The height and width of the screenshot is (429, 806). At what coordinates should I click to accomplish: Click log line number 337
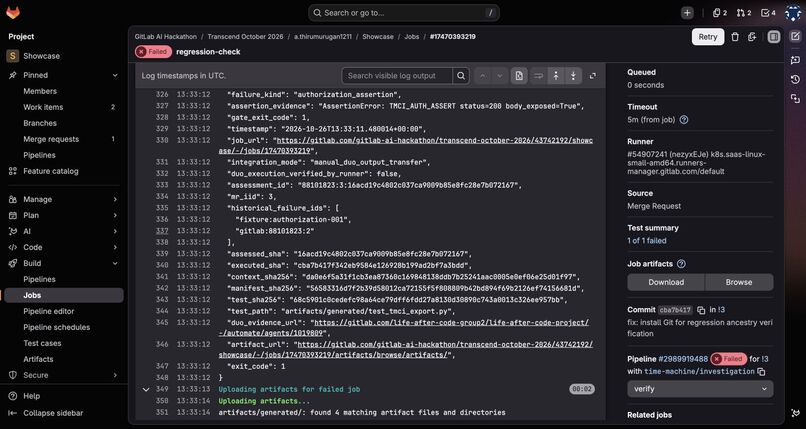(x=162, y=231)
